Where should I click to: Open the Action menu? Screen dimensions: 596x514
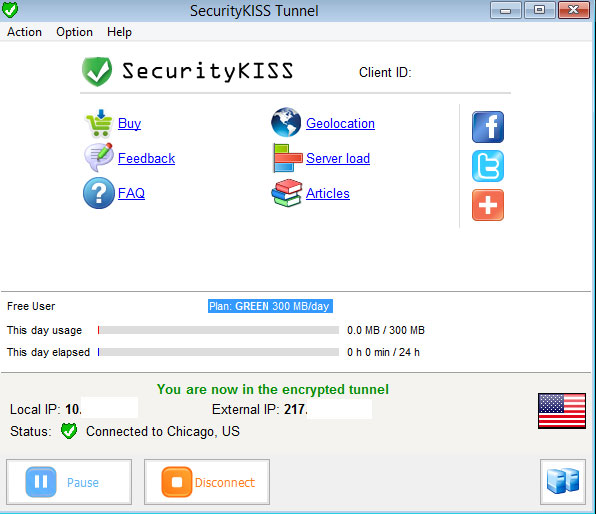(x=24, y=32)
